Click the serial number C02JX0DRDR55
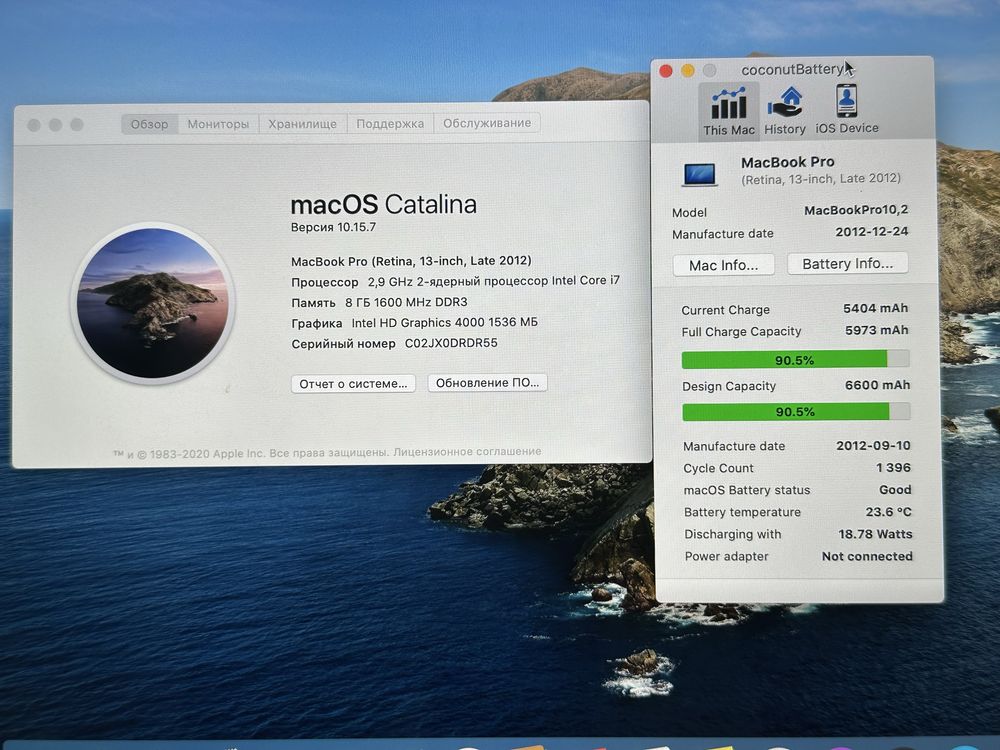The width and height of the screenshot is (1000, 750). coord(451,343)
